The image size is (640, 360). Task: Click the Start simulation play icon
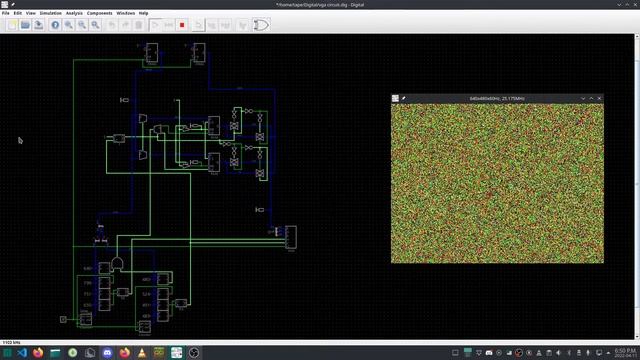pyautogui.click(x=155, y=25)
